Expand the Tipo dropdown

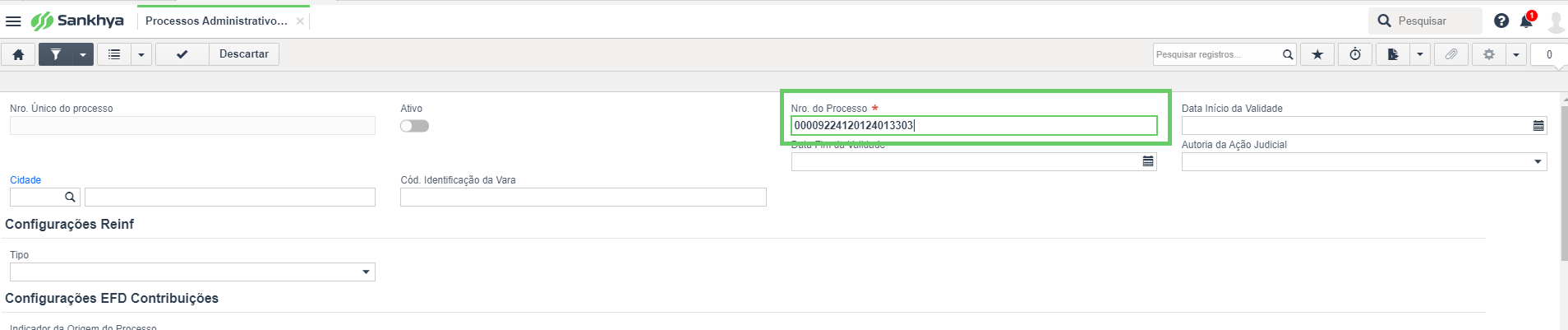tap(366, 272)
